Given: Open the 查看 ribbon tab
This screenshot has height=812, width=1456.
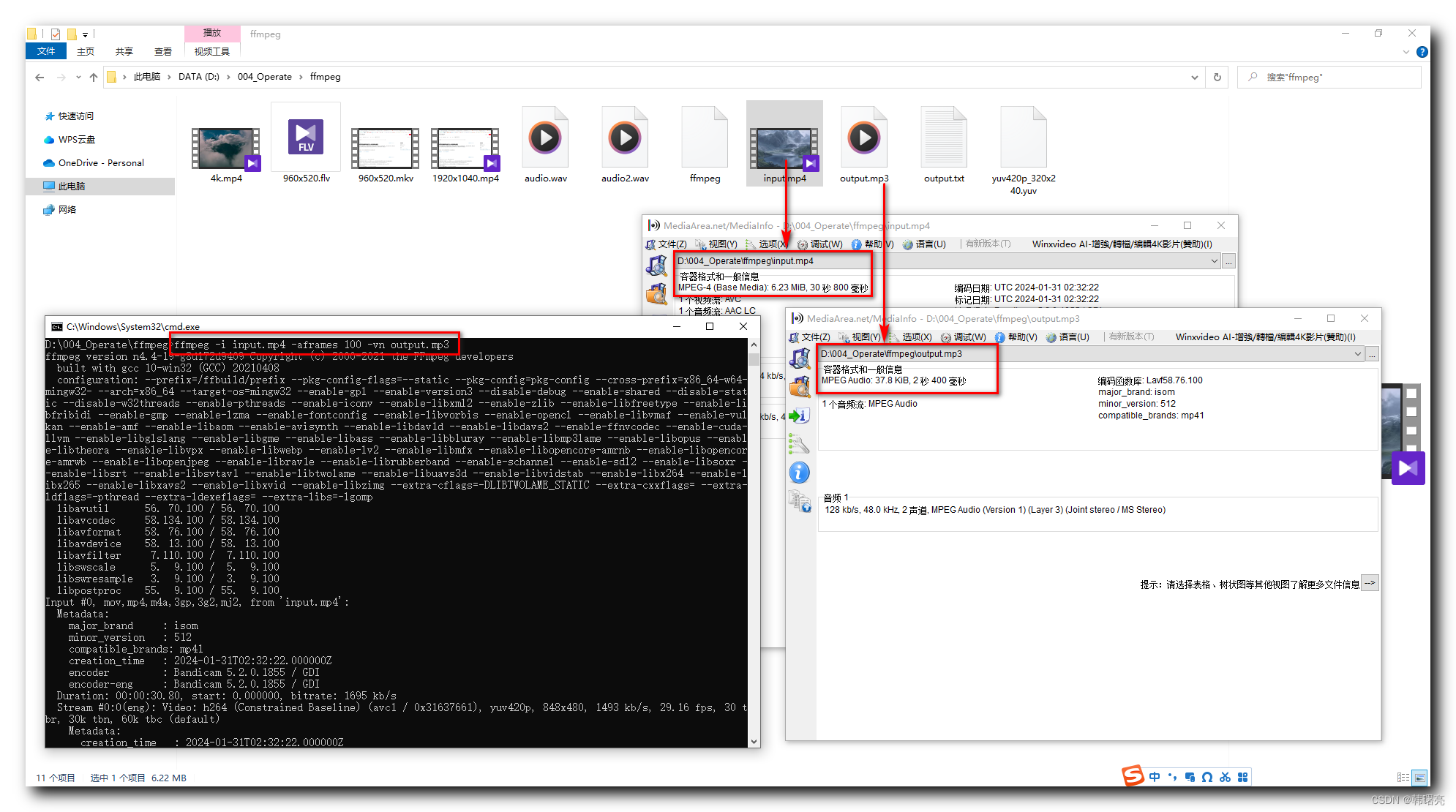Looking at the screenshot, I should pos(163,51).
